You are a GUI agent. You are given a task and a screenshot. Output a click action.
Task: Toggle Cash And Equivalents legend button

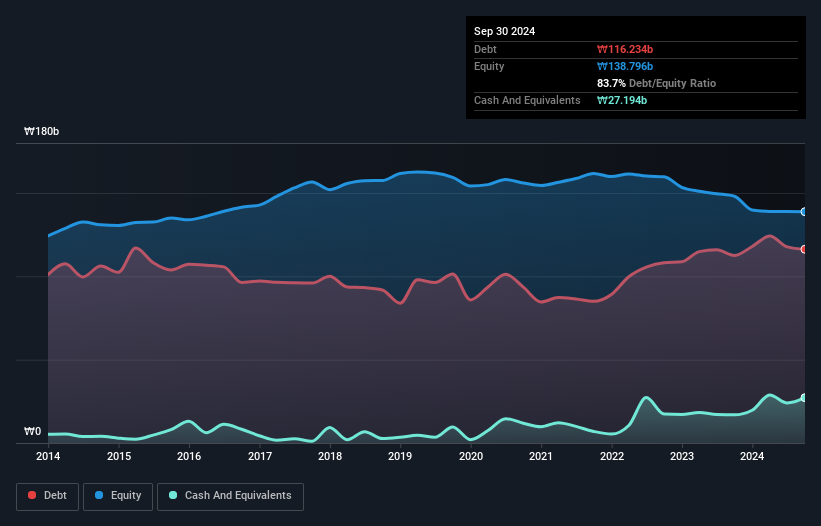point(230,496)
